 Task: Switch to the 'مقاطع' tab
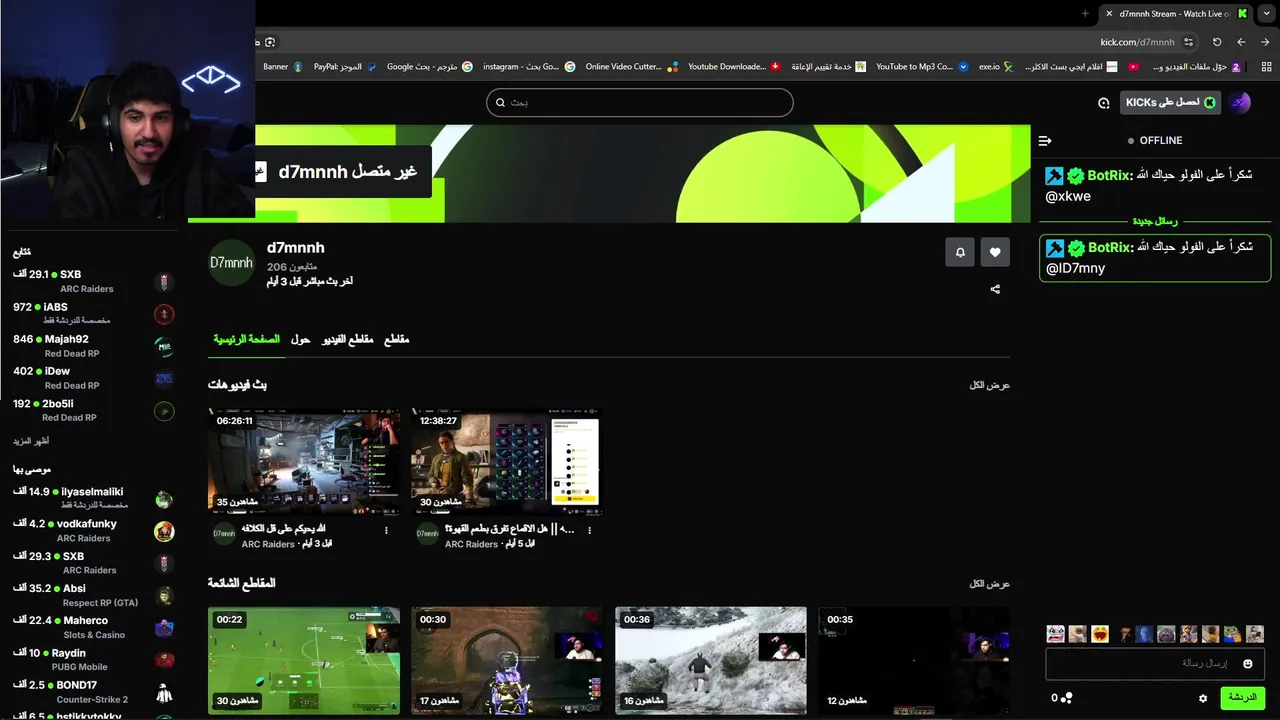[x=397, y=340]
